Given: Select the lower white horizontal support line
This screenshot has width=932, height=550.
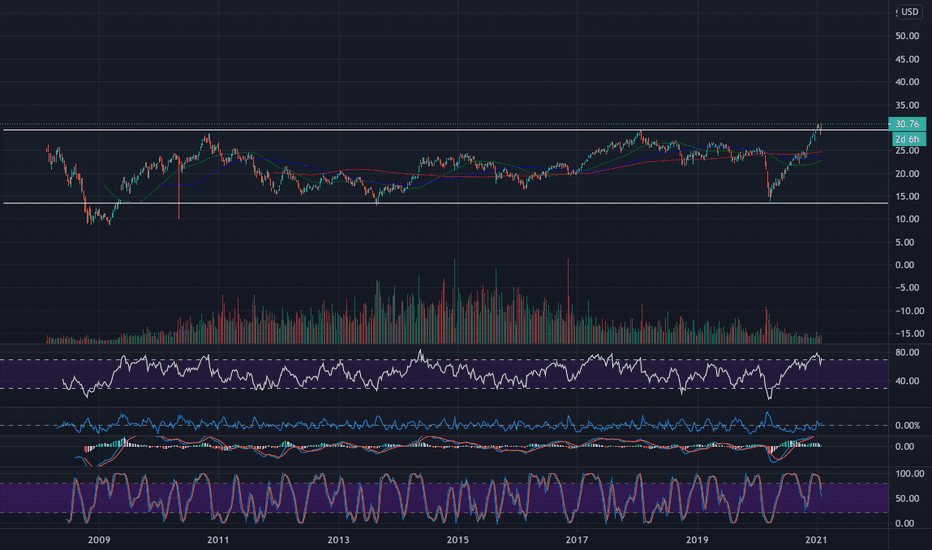Looking at the screenshot, I should [446, 203].
